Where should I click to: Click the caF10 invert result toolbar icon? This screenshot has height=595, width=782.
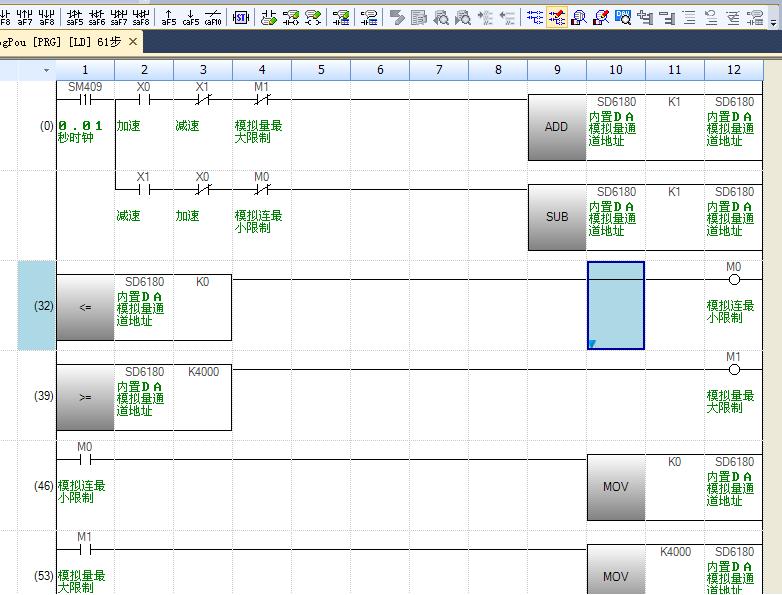click(212, 17)
